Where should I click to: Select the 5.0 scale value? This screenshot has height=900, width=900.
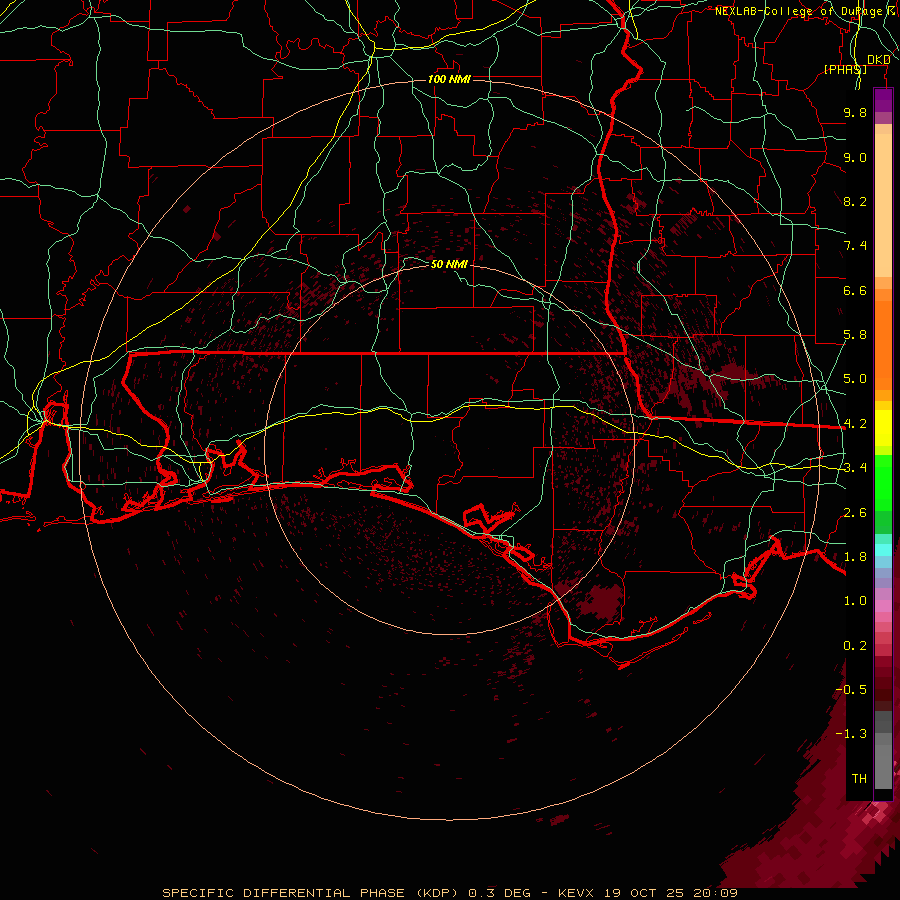[855, 379]
